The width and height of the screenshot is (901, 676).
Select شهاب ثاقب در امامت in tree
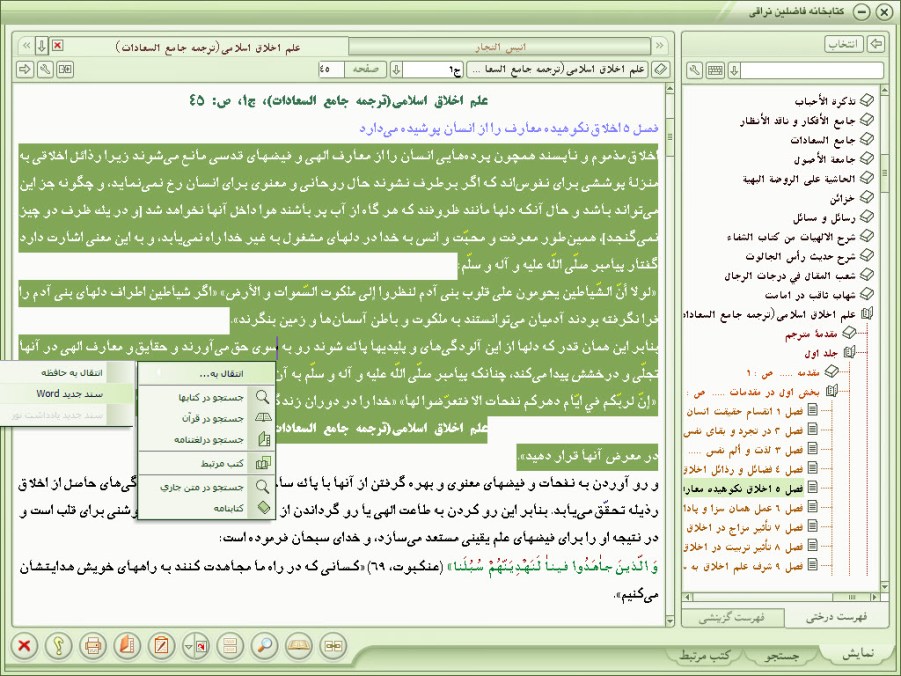tap(810, 294)
